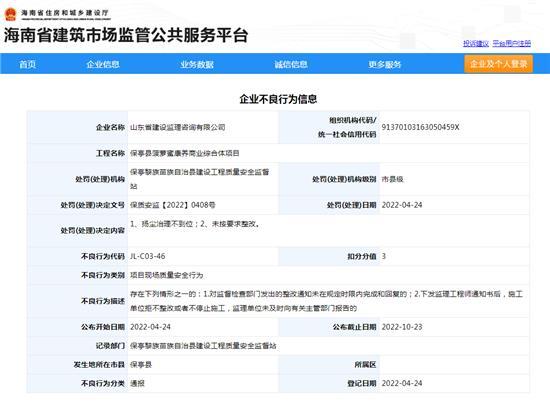550x407 pixels.
Task: Open the 诚信信息 navigation tab
Action: [x=291, y=64]
